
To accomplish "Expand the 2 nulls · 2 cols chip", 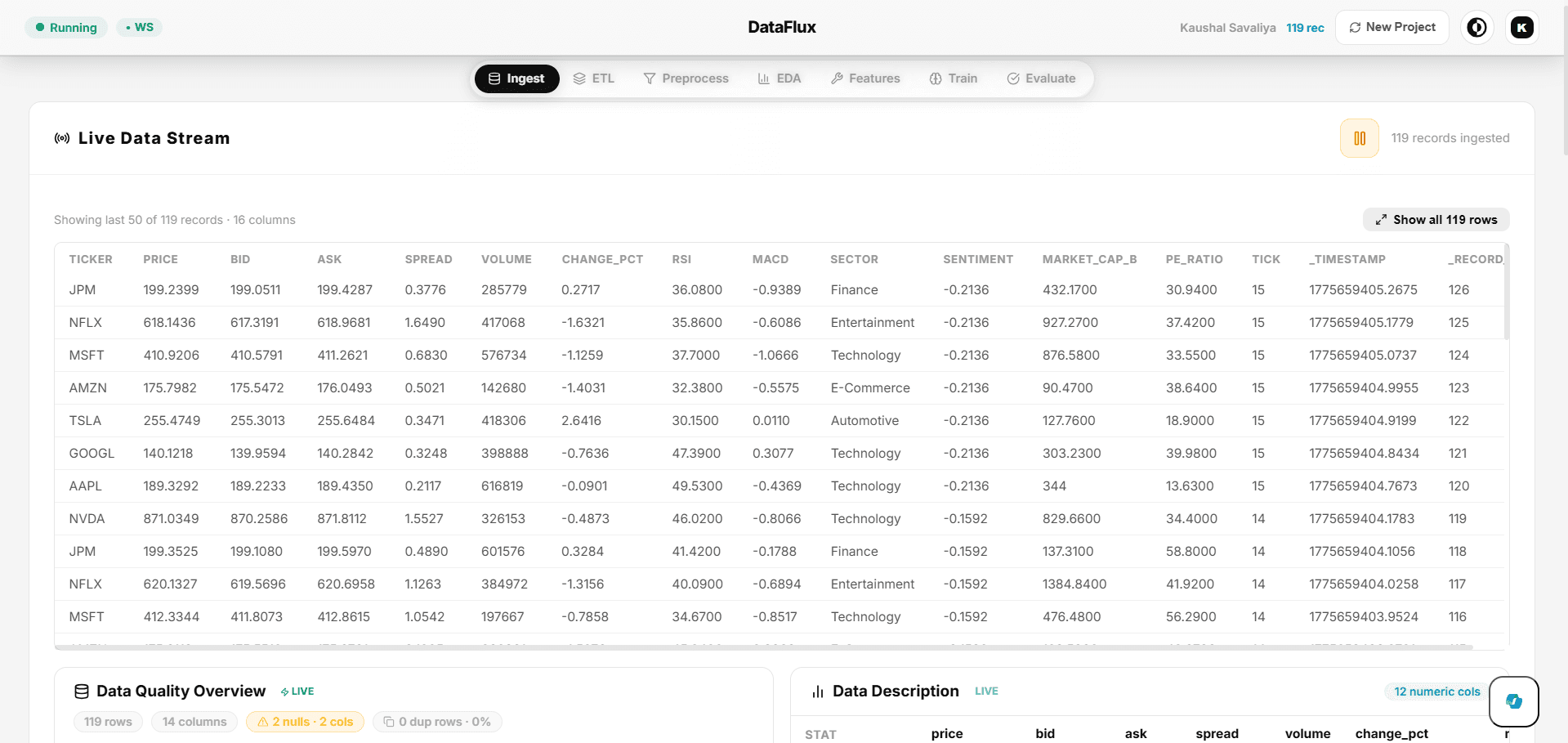I will [x=305, y=721].
